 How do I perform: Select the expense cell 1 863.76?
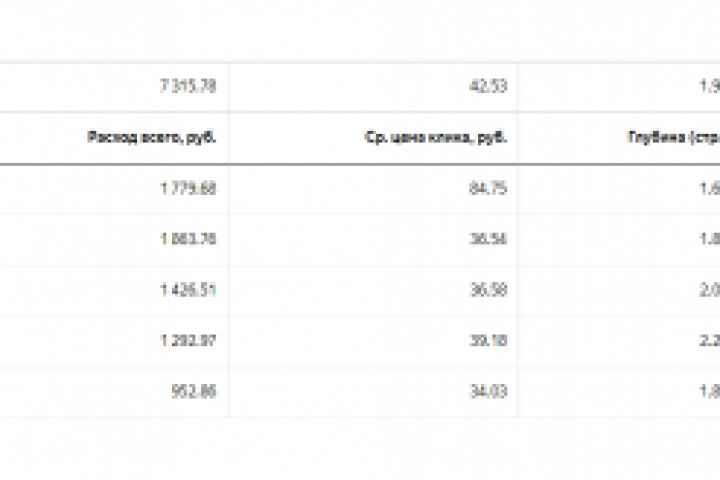tap(188, 240)
